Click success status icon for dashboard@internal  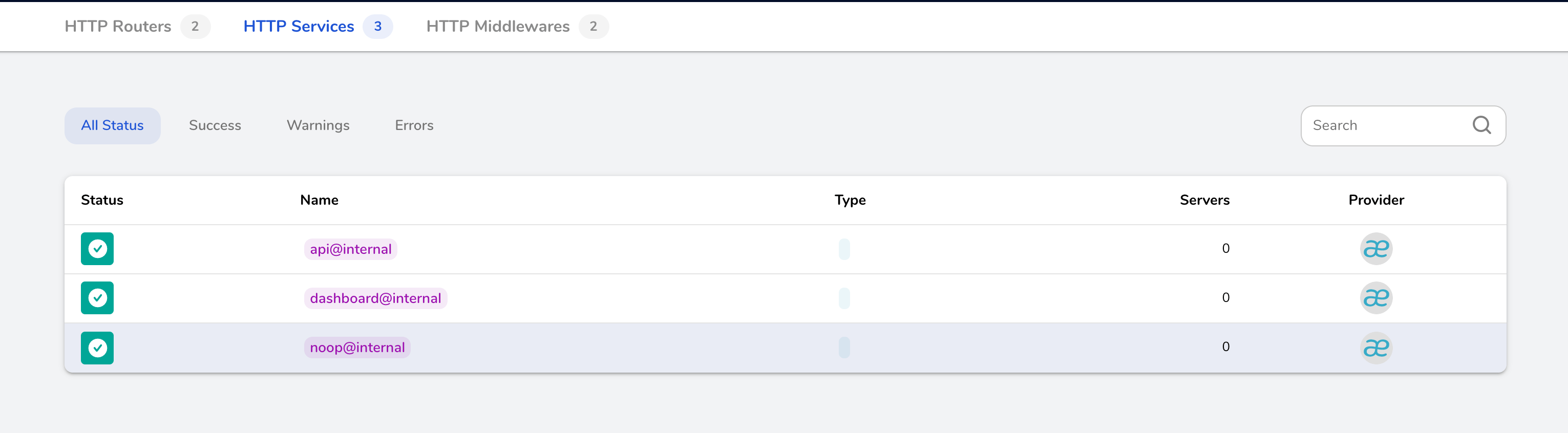pos(97,298)
